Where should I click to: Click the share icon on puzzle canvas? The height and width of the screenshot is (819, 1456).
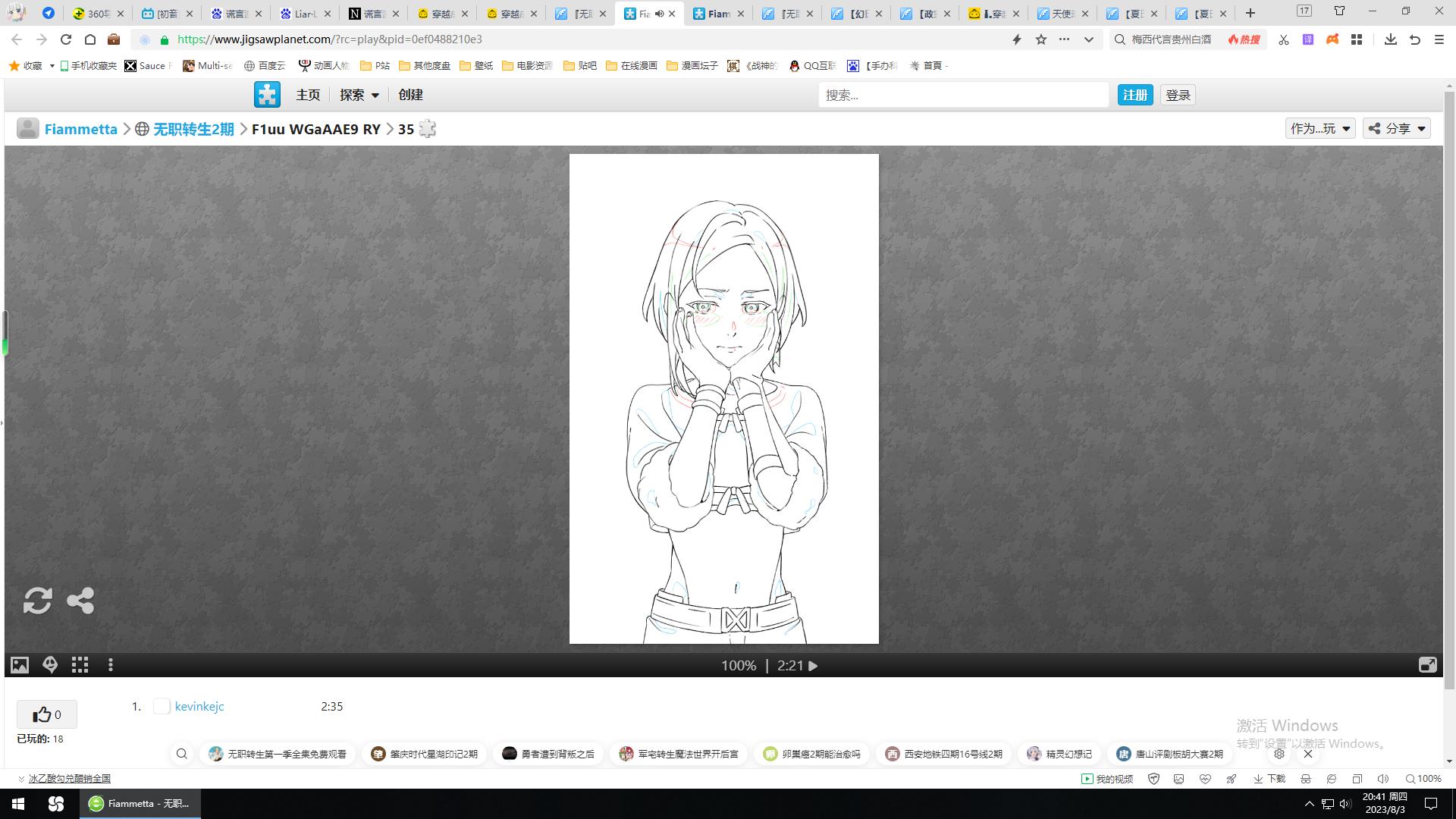coord(80,601)
